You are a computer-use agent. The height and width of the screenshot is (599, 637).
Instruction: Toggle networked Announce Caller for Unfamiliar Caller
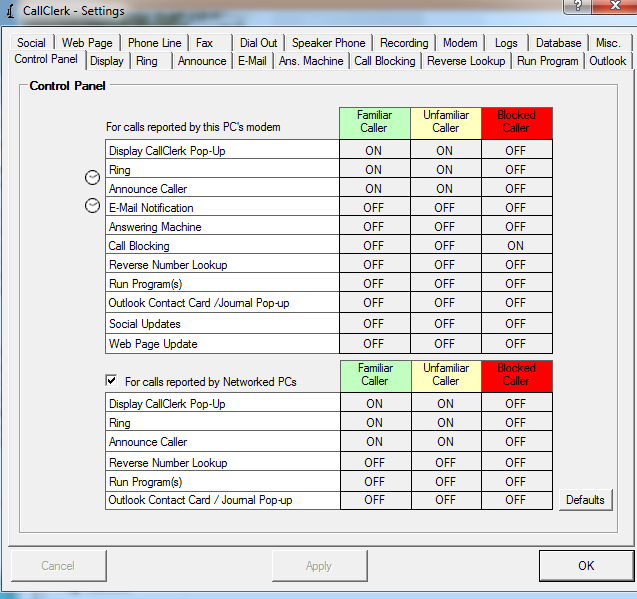[446, 441]
